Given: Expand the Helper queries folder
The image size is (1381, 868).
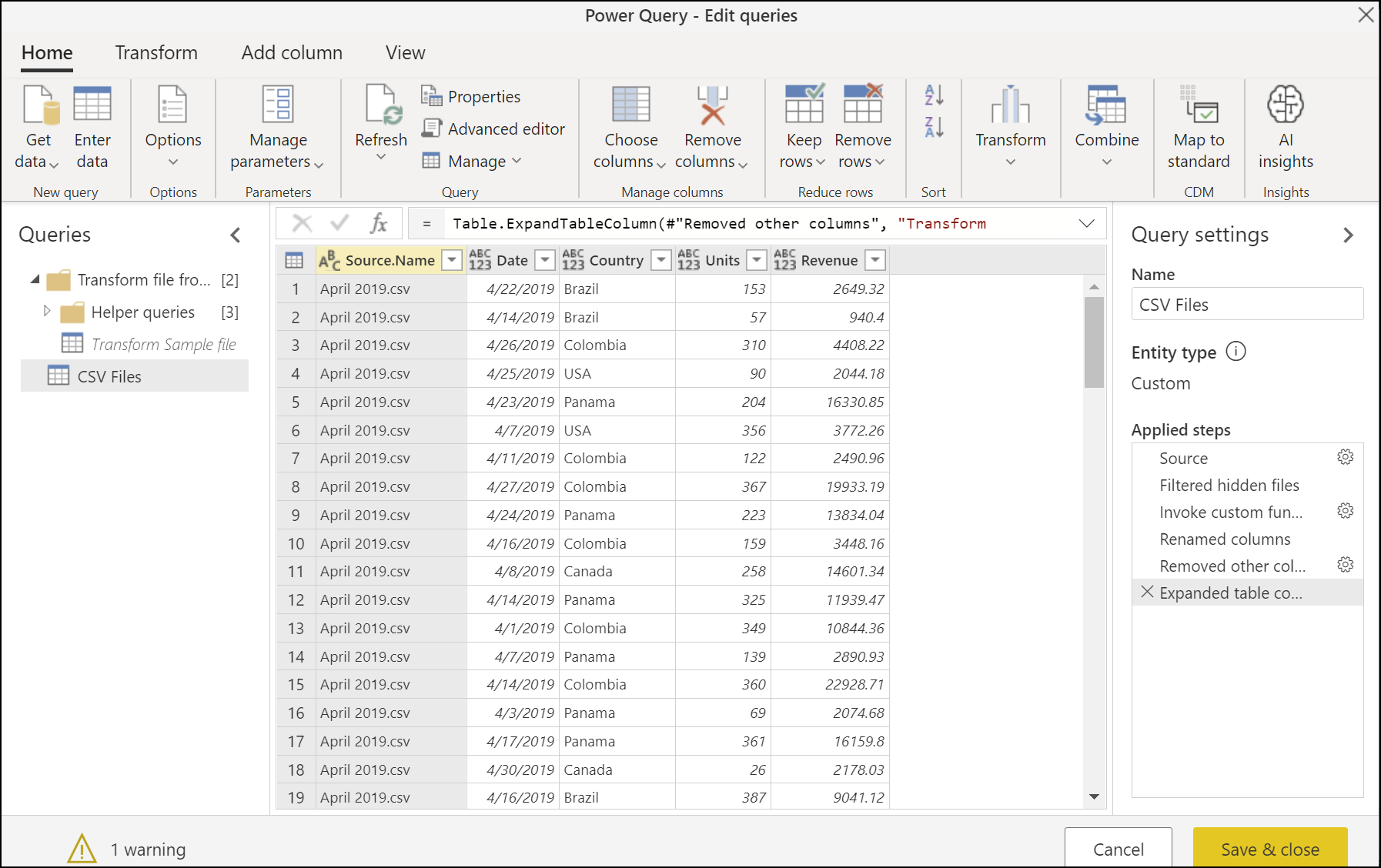Looking at the screenshot, I should click(x=46, y=311).
